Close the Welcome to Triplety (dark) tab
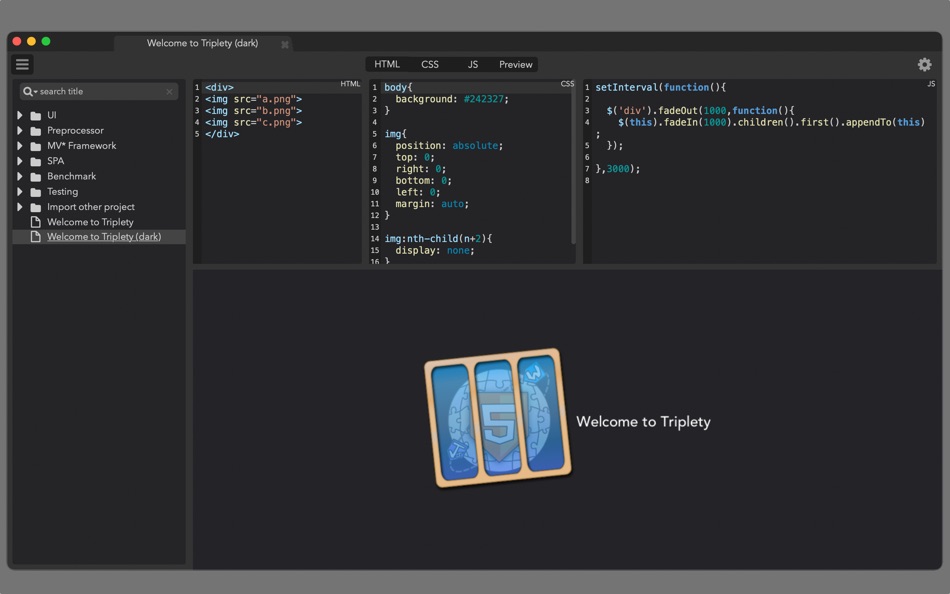Viewport: 950px width, 594px height. coord(284,44)
